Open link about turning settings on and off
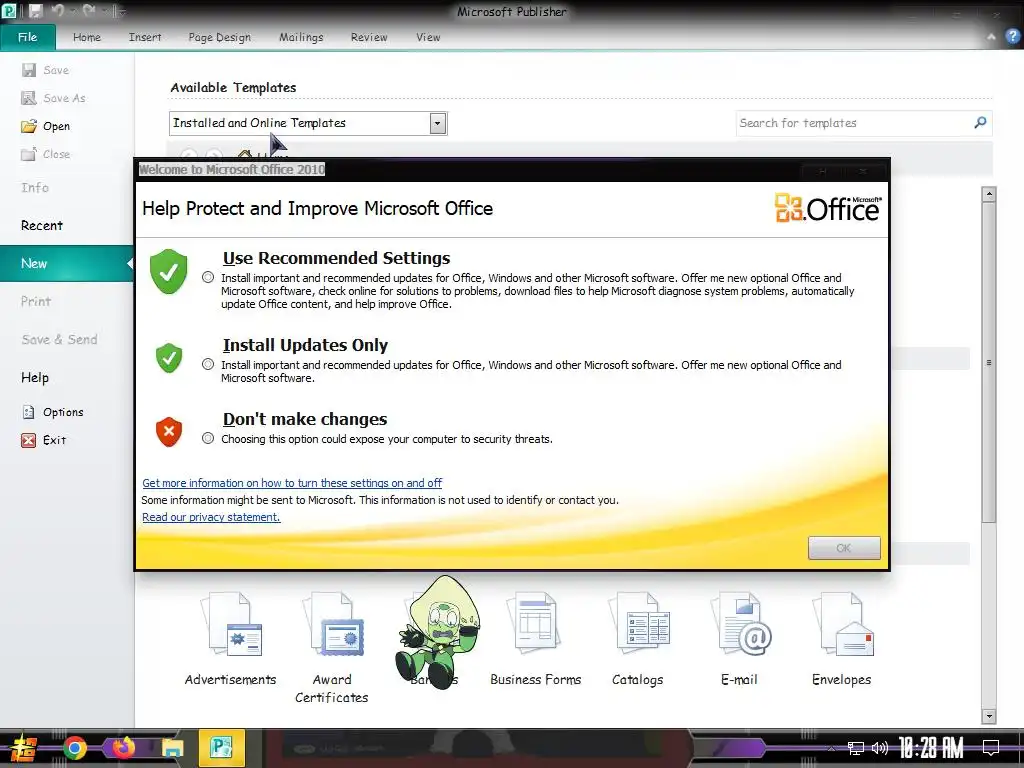1024x768 pixels. click(x=292, y=483)
